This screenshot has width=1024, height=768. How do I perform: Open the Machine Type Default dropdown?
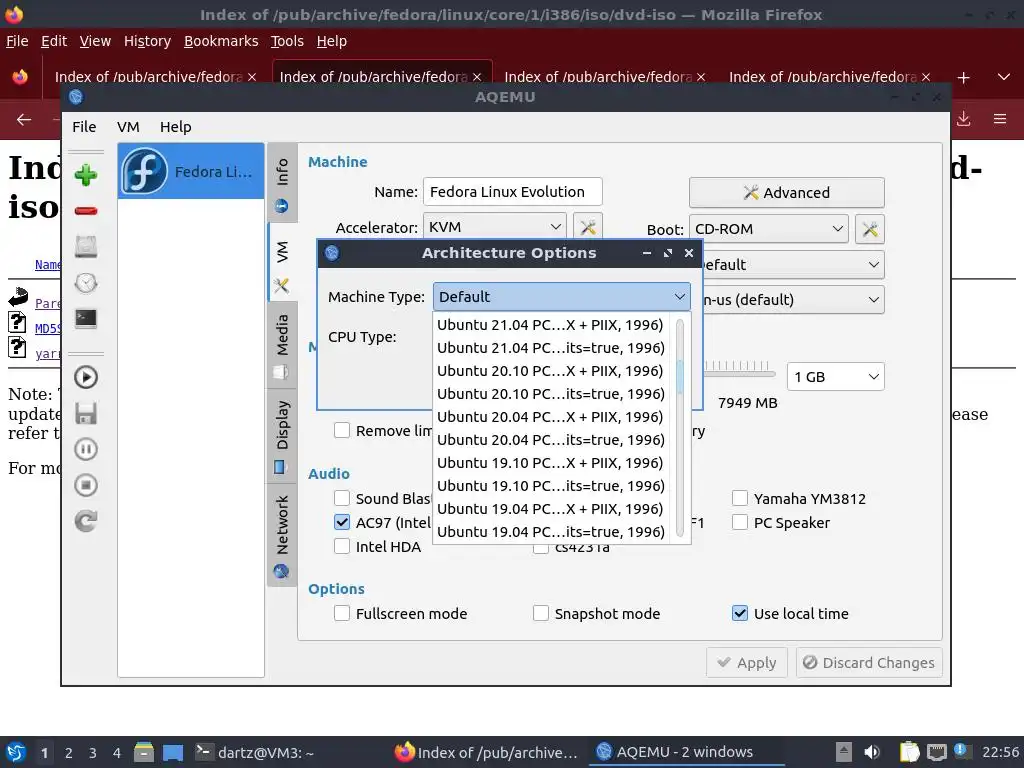(562, 297)
